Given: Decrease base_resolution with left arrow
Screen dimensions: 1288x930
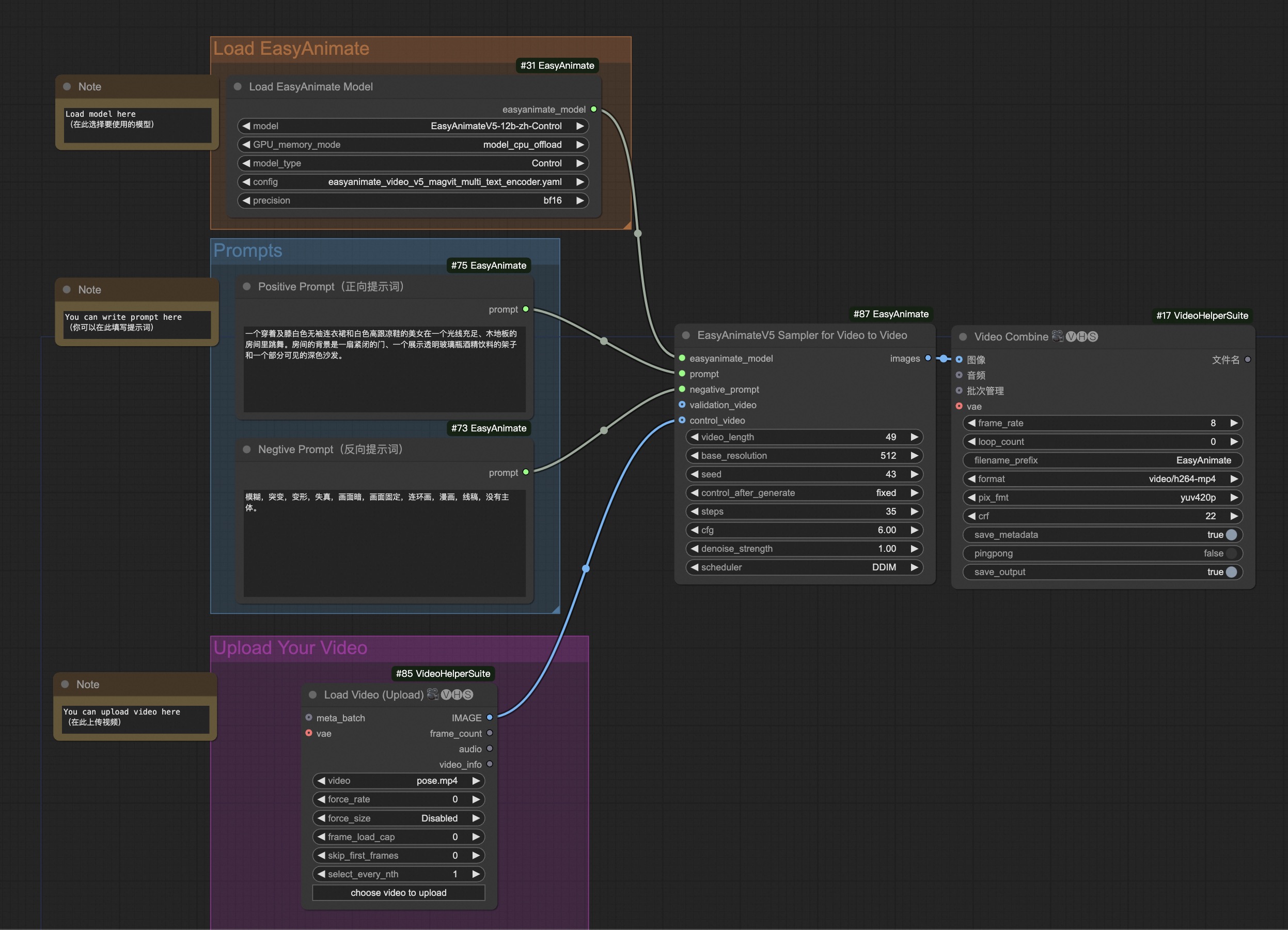Looking at the screenshot, I should 695,456.
